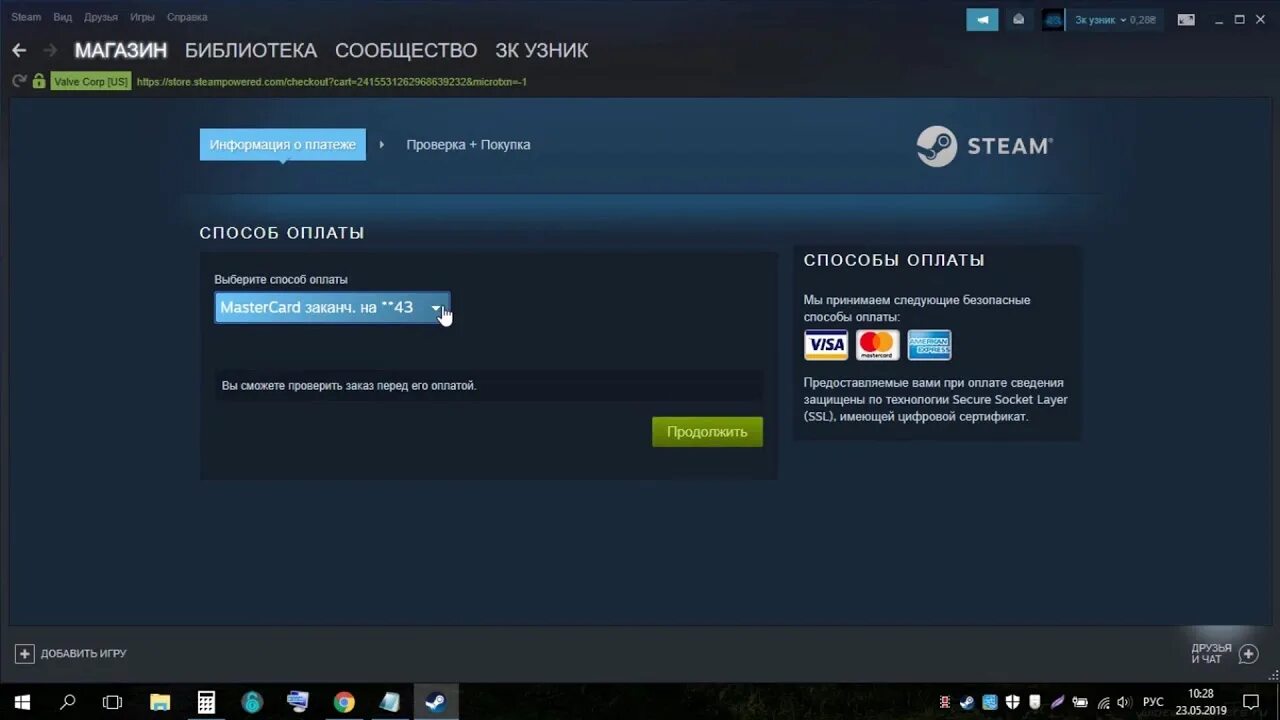The image size is (1280, 720).
Task: Open the Steam menu
Action: (x=26, y=17)
